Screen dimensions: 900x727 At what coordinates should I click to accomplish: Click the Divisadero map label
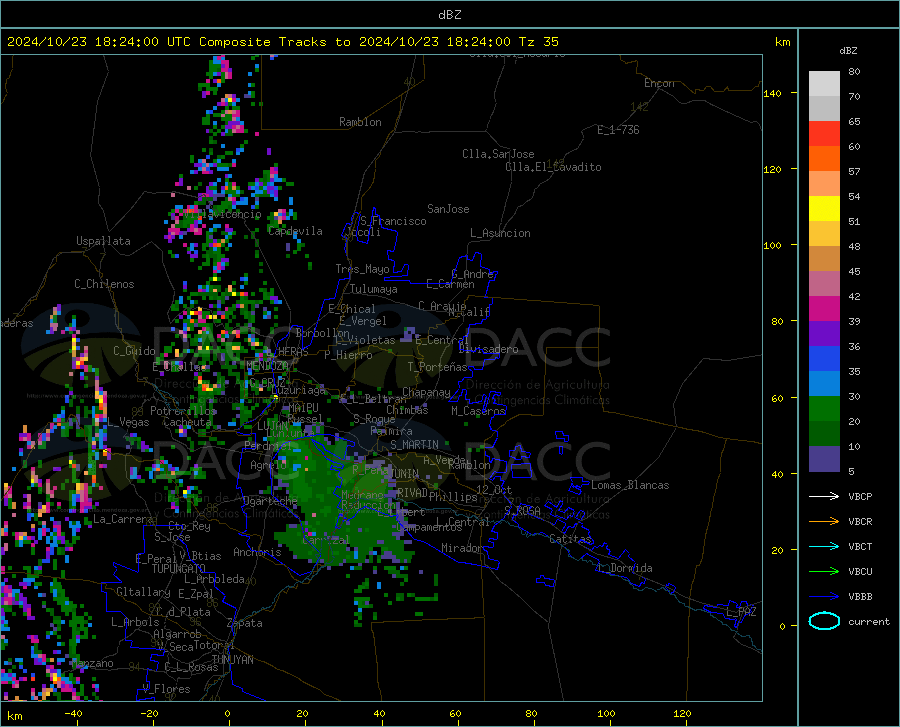[x=488, y=349]
